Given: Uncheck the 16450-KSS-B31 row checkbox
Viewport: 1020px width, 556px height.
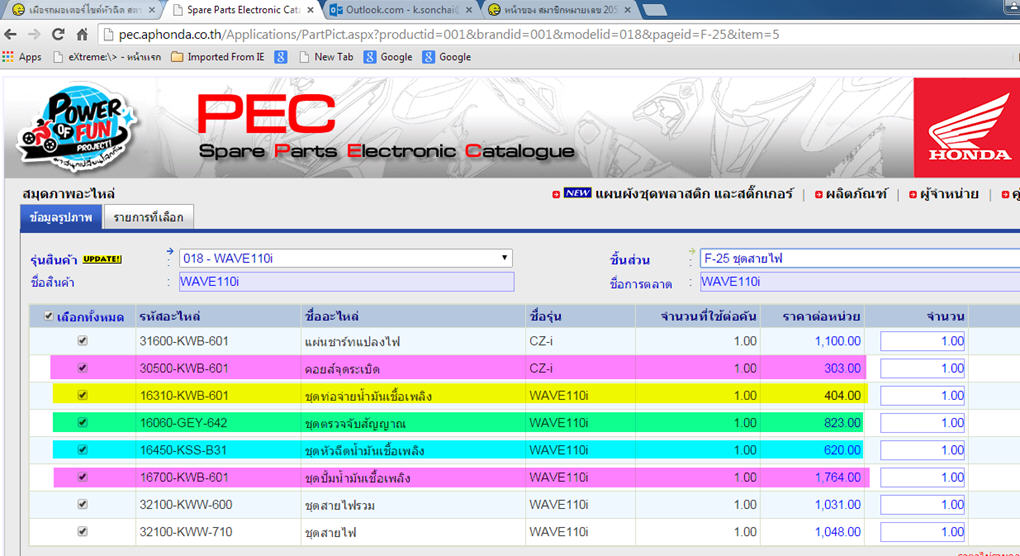Looking at the screenshot, I should (82, 450).
